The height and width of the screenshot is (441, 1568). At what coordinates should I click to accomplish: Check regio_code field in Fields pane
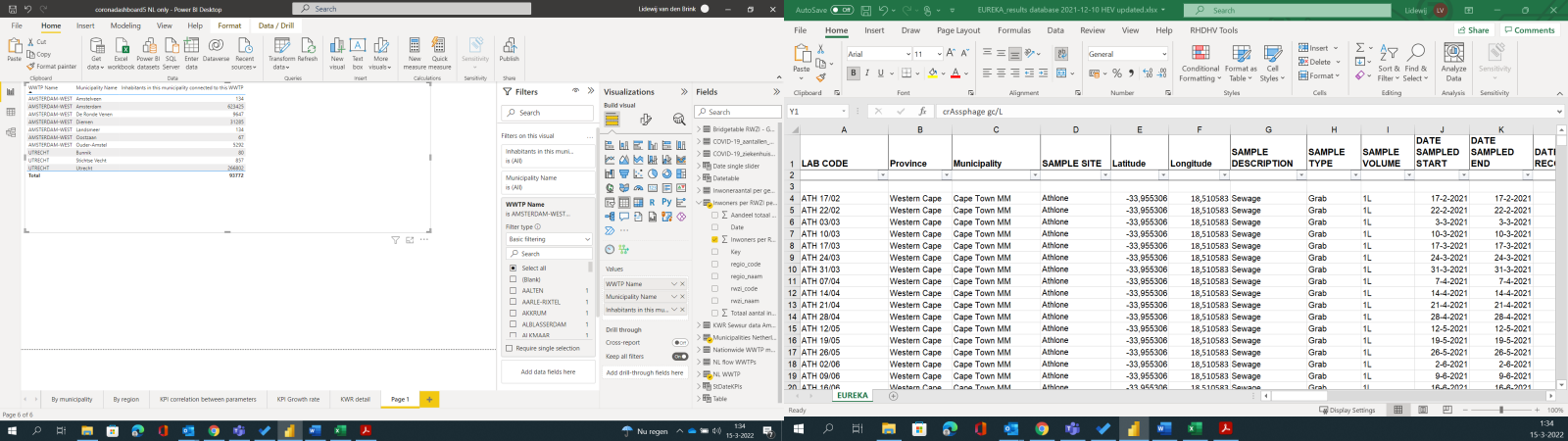(714, 264)
